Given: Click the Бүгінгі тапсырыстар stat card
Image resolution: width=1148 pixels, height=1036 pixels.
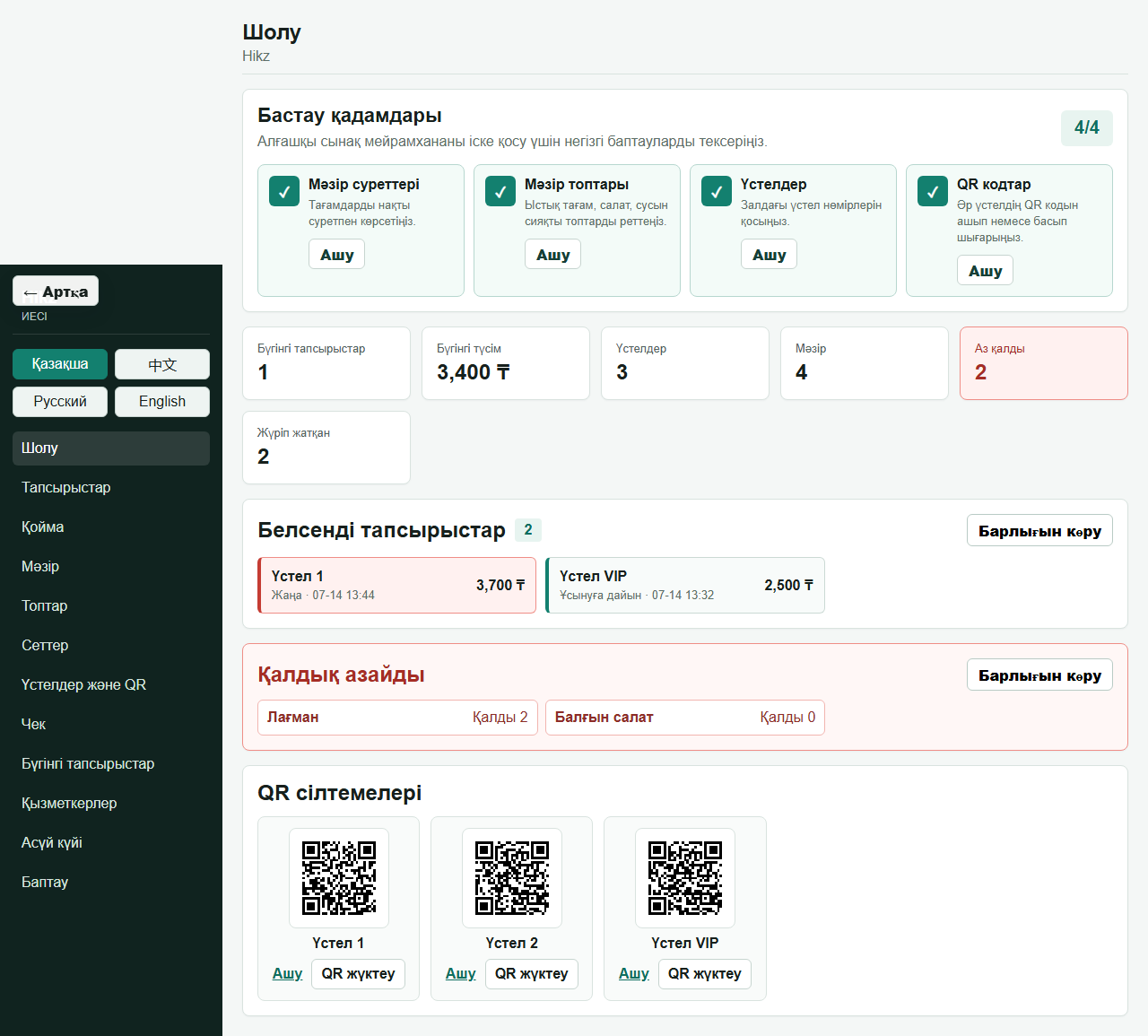Looking at the screenshot, I should point(326,363).
